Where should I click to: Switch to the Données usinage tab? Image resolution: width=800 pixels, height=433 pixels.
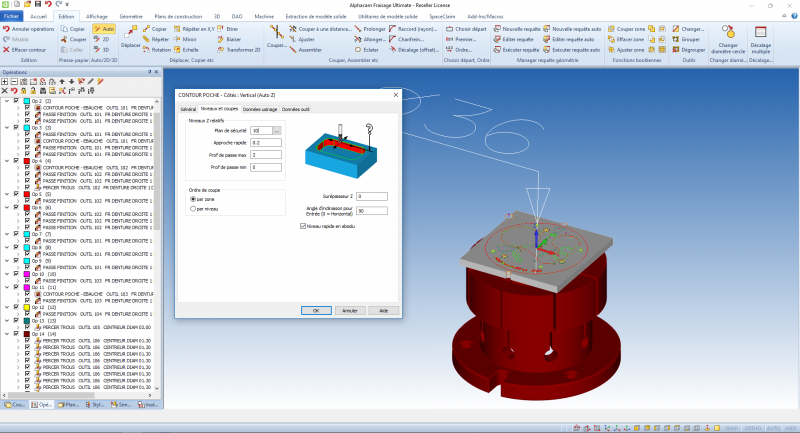pyautogui.click(x=259, y=108)
